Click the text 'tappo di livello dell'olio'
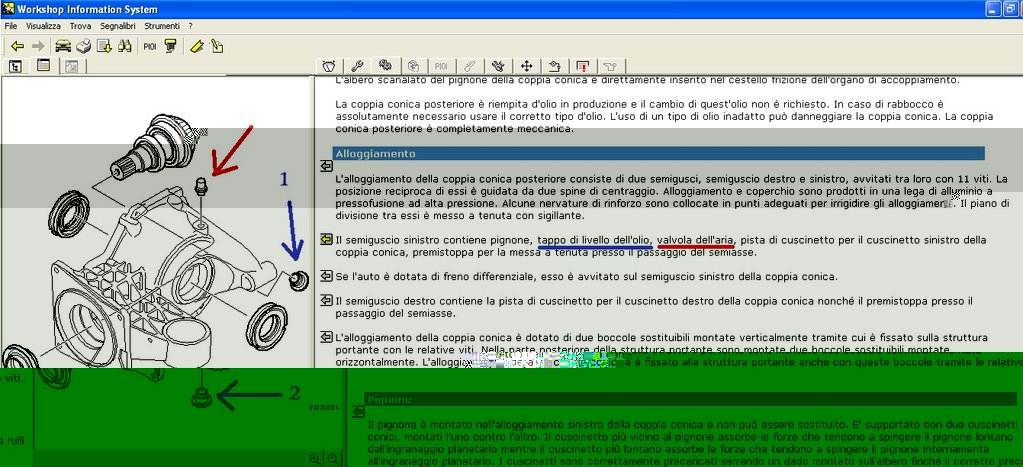Screen dimensions: 1023x467 595,240
